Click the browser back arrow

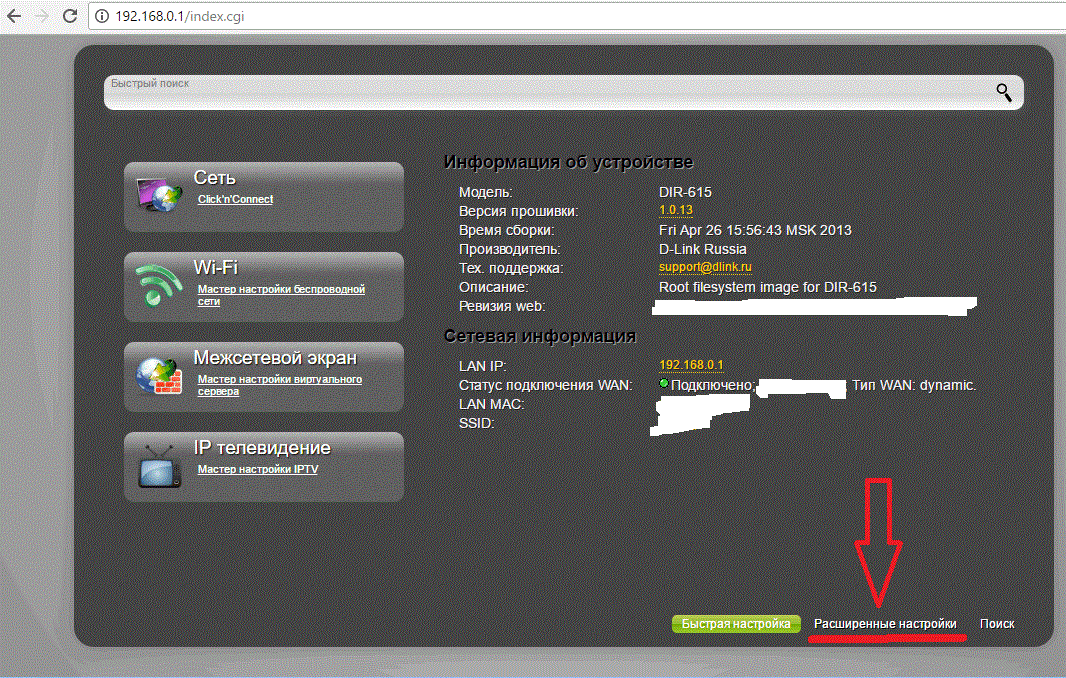pyautogui.click(x=14, y=16)
